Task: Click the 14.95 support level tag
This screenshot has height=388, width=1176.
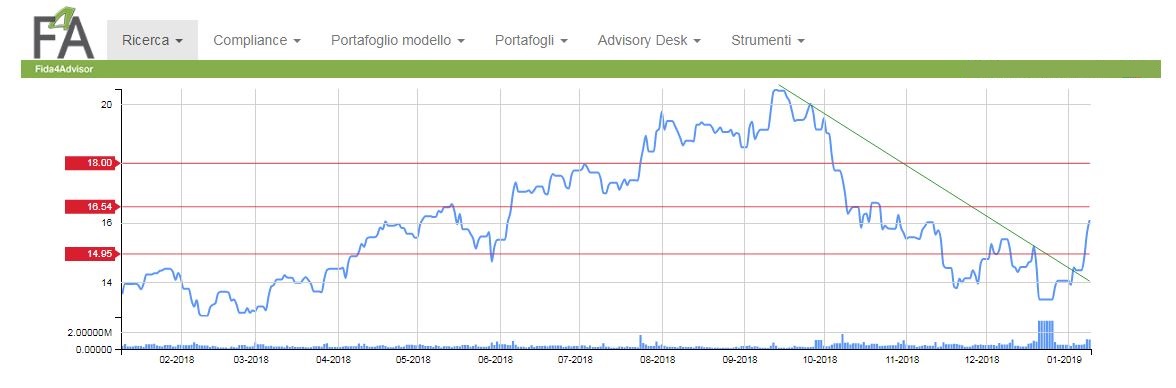Action: click(92, 254)
